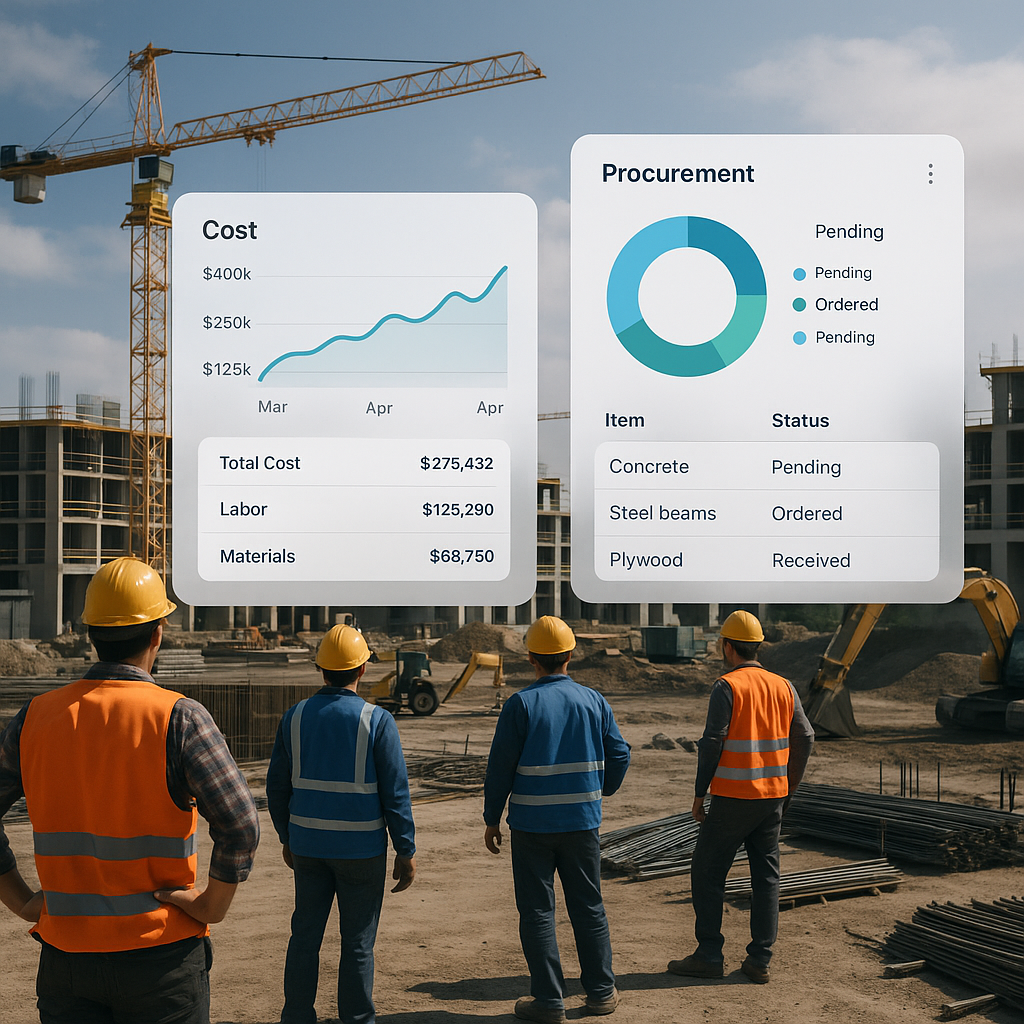Screen dimensions: 1024x1024
Task: Select the Concrete item row
Action: coord(767,466)
